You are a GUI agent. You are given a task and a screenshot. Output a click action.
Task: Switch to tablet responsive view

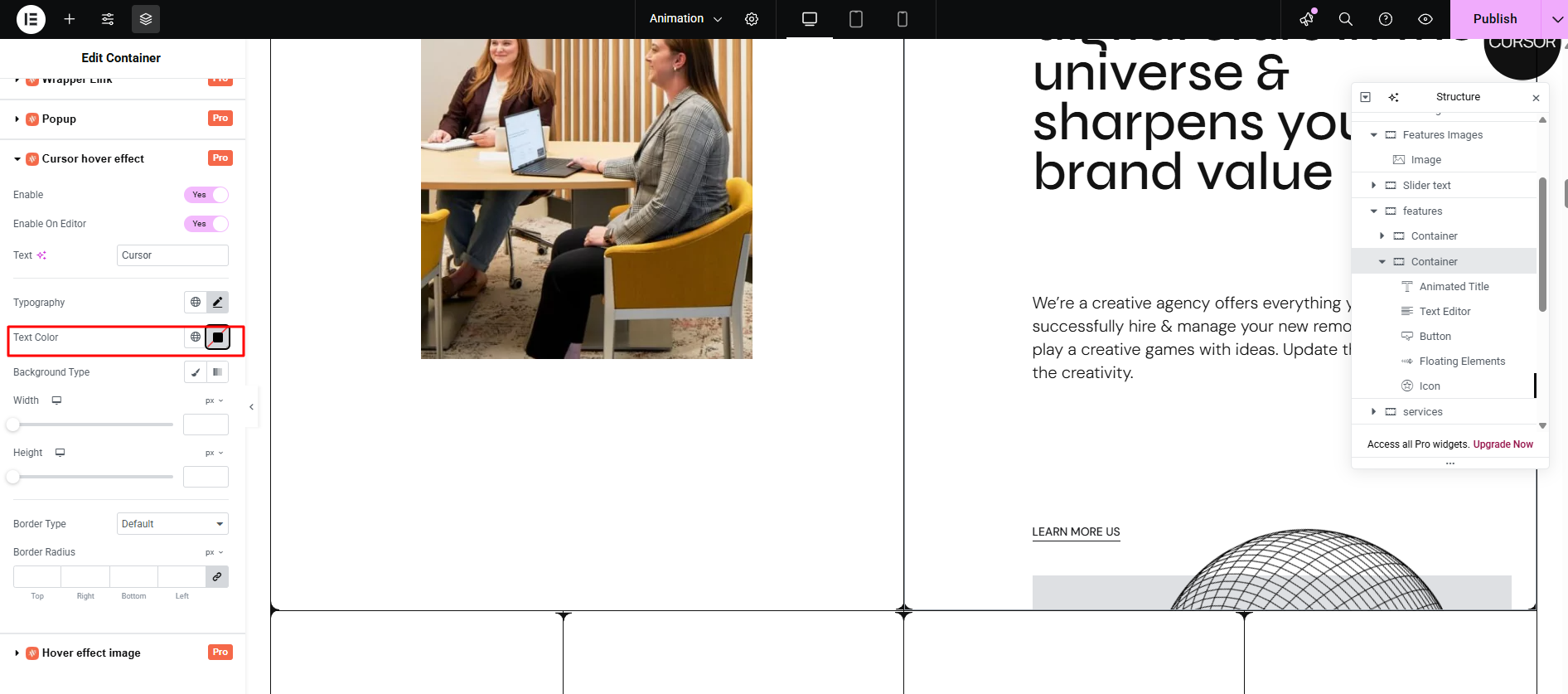(x=856, y=19)
